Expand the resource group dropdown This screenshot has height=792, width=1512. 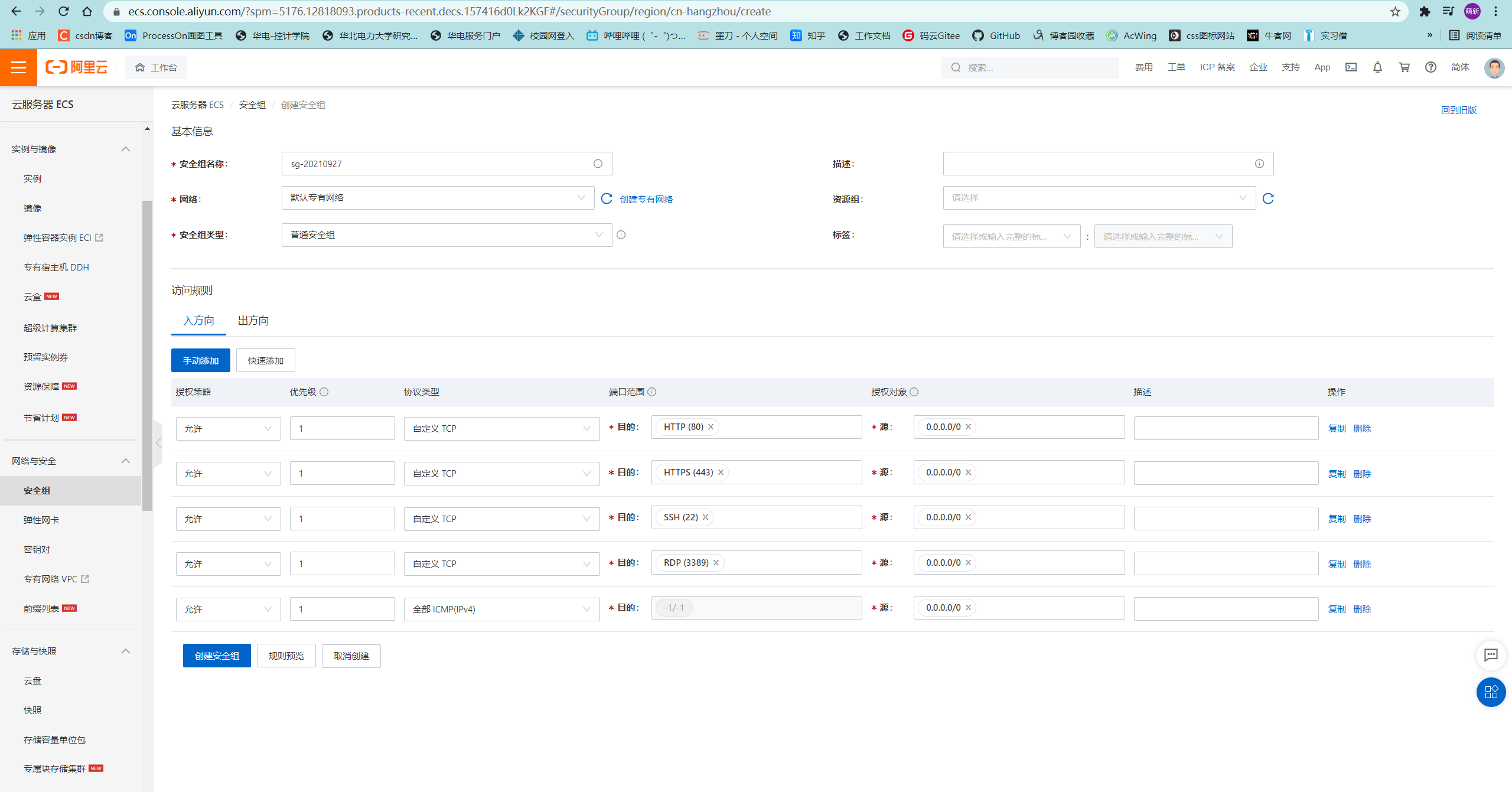pos(1099,198)
